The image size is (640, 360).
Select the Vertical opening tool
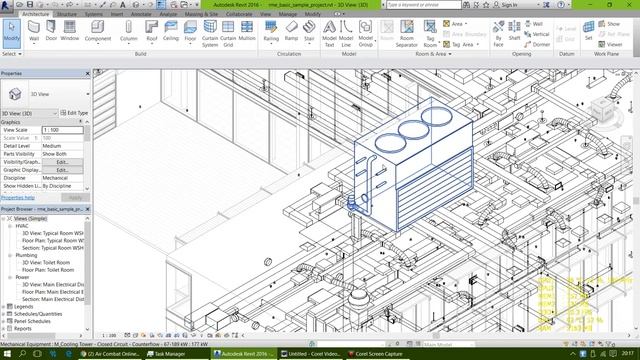click(537, 34)
